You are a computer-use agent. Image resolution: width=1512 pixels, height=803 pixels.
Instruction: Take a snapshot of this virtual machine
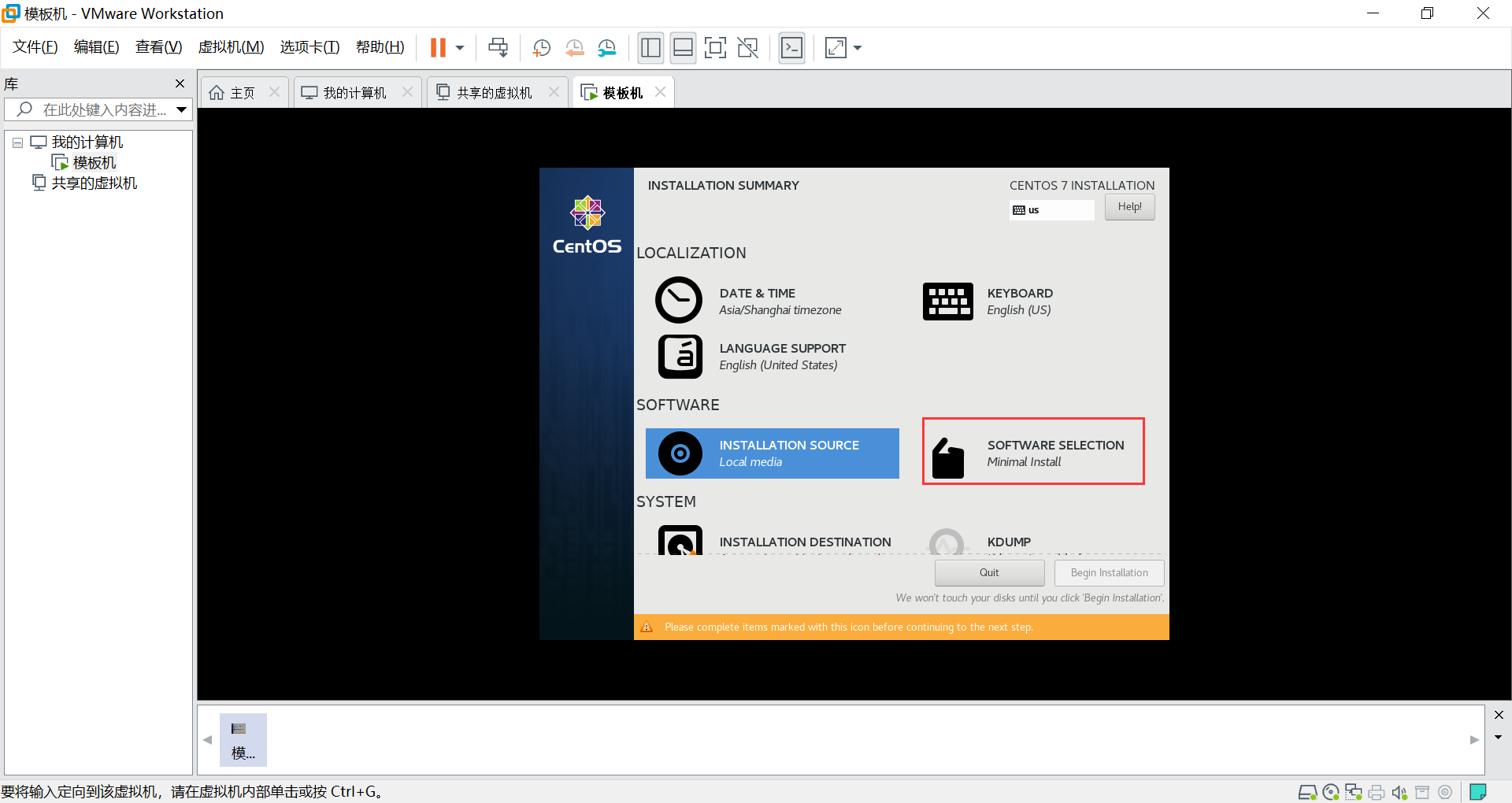pyautogui.click(x=541, y=48)
